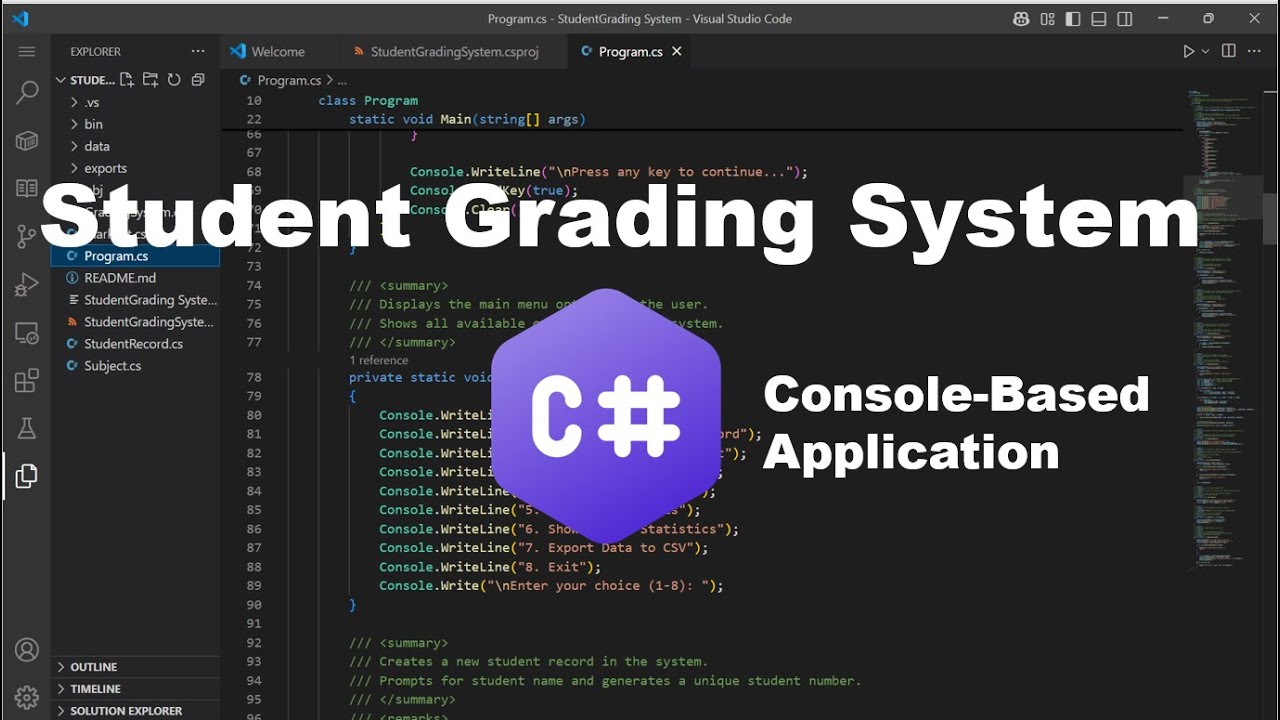Open Customize Layout in title bar

[x=1047, y=18]
